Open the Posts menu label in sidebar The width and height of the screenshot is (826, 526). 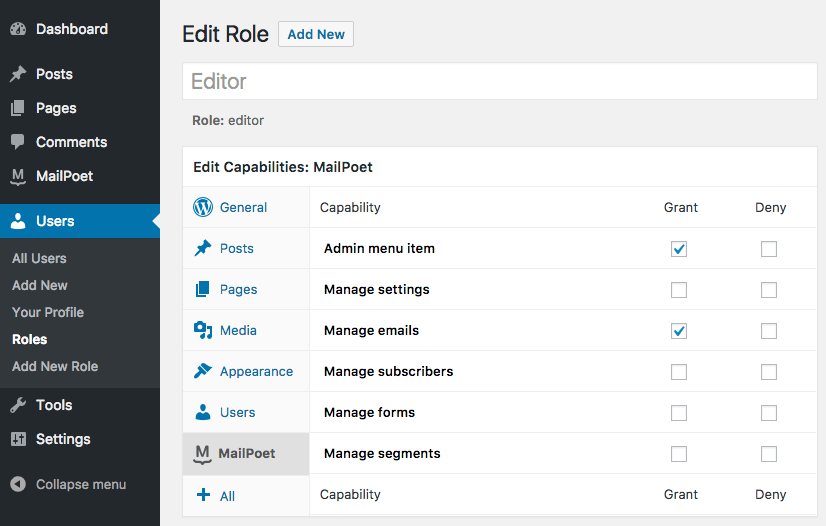click(54, 74)
